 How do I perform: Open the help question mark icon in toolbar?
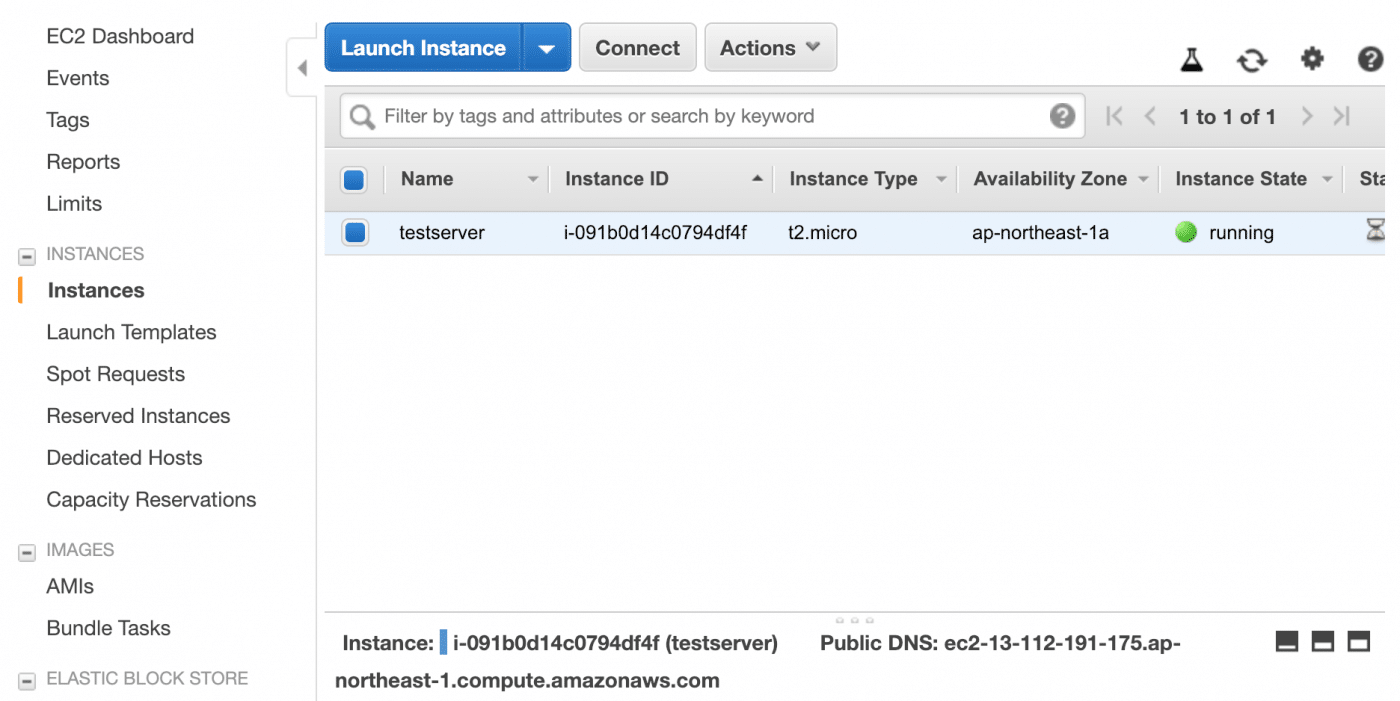click(1370, 59)
